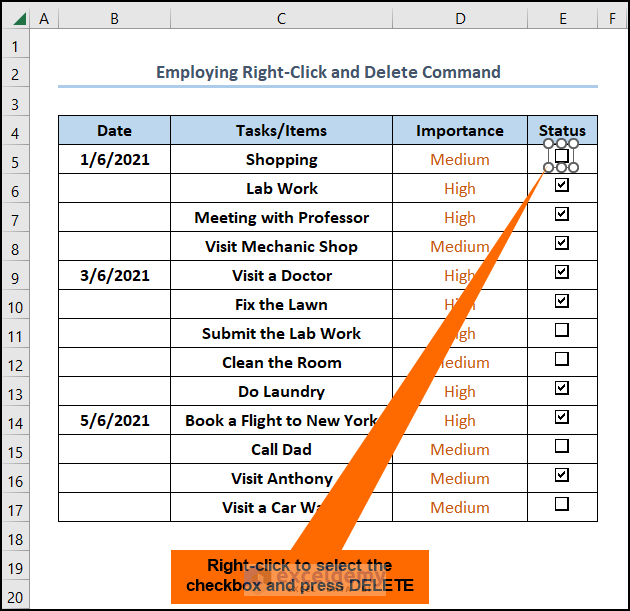Uncheck the Meeting with Professor checkbox
Image resolution: width=630 pixels, height=611 pixels.
click(562, 214)
